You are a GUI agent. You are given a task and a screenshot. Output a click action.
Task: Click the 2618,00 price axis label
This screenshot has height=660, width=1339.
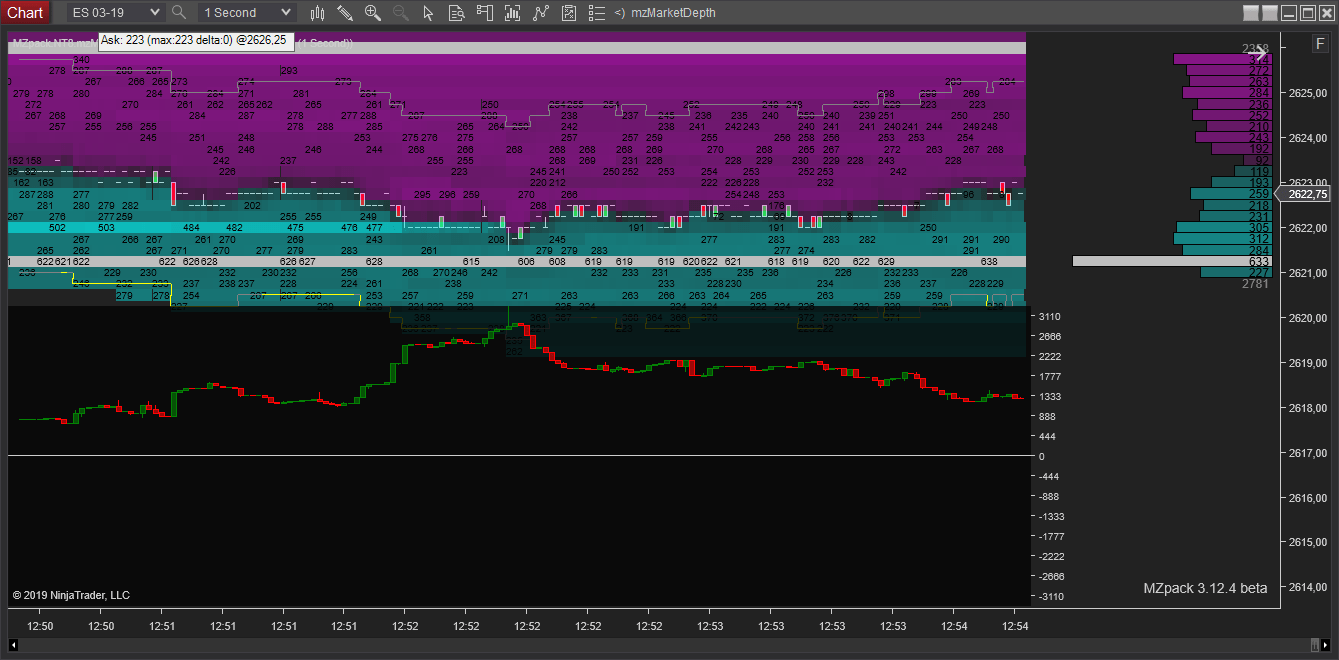1308,408
